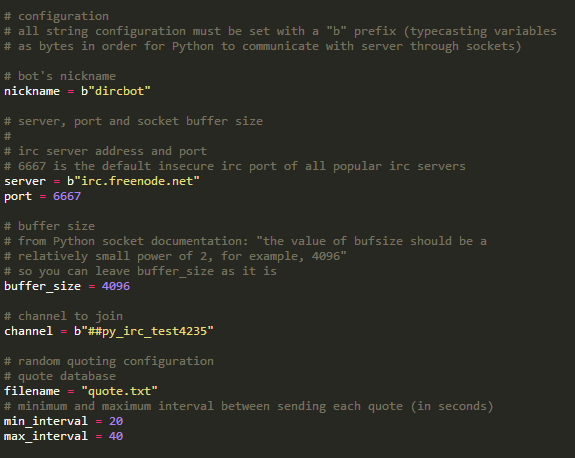
Task: Click the channel string ##py_irc_test4235
Action: pyautogui.click(x=144, y=331)
